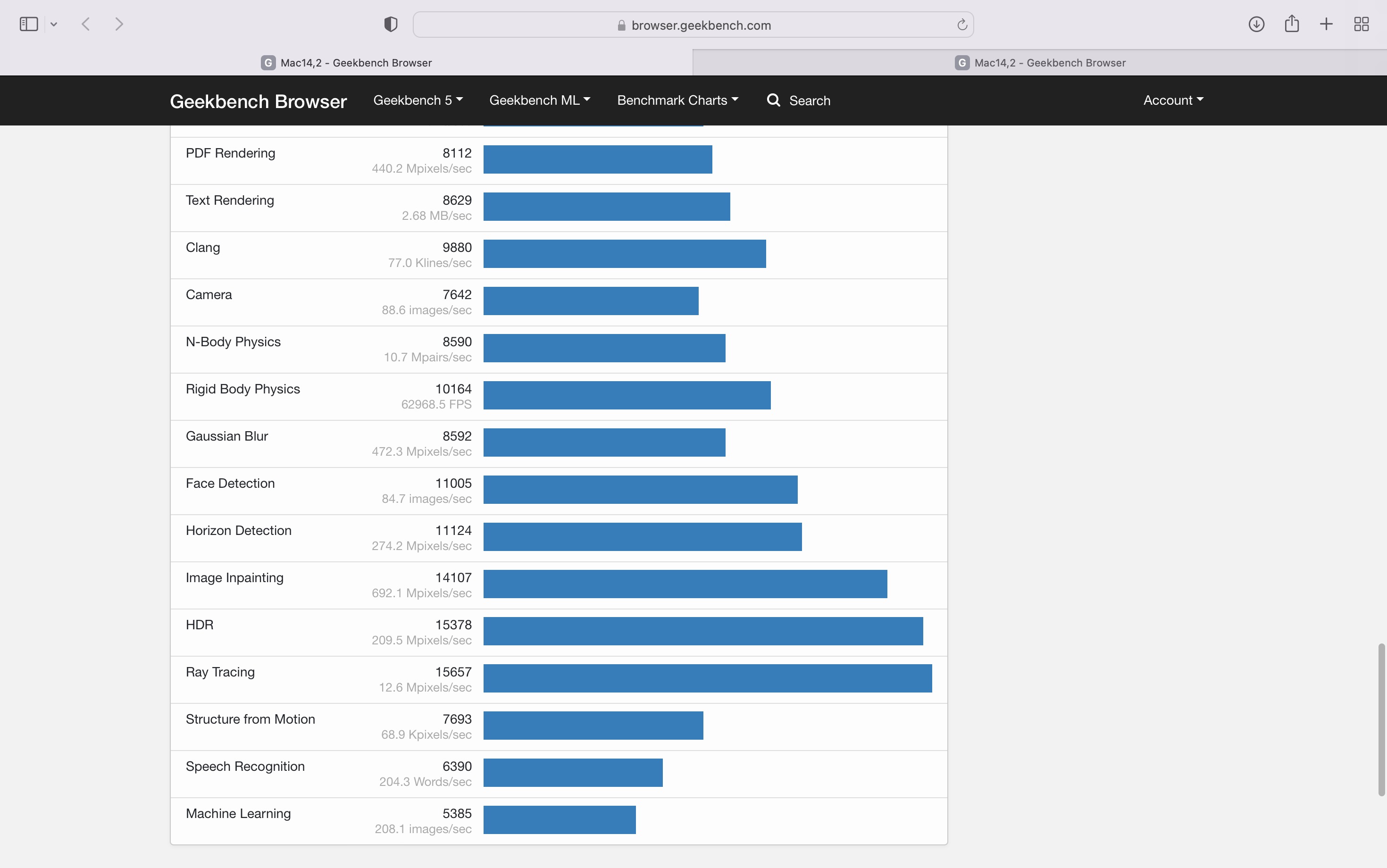
Task: Click the Image Inpainting blue score bar
Action: [685, 584]
